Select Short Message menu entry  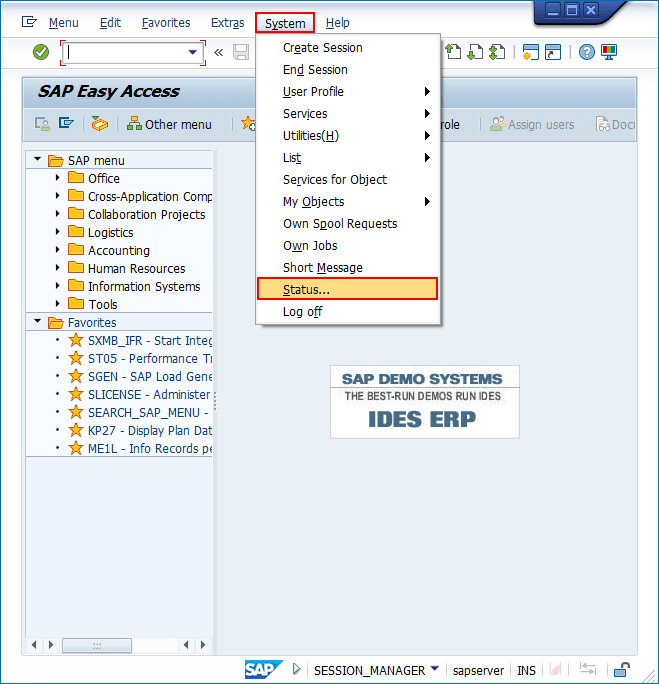coord(347,267)
